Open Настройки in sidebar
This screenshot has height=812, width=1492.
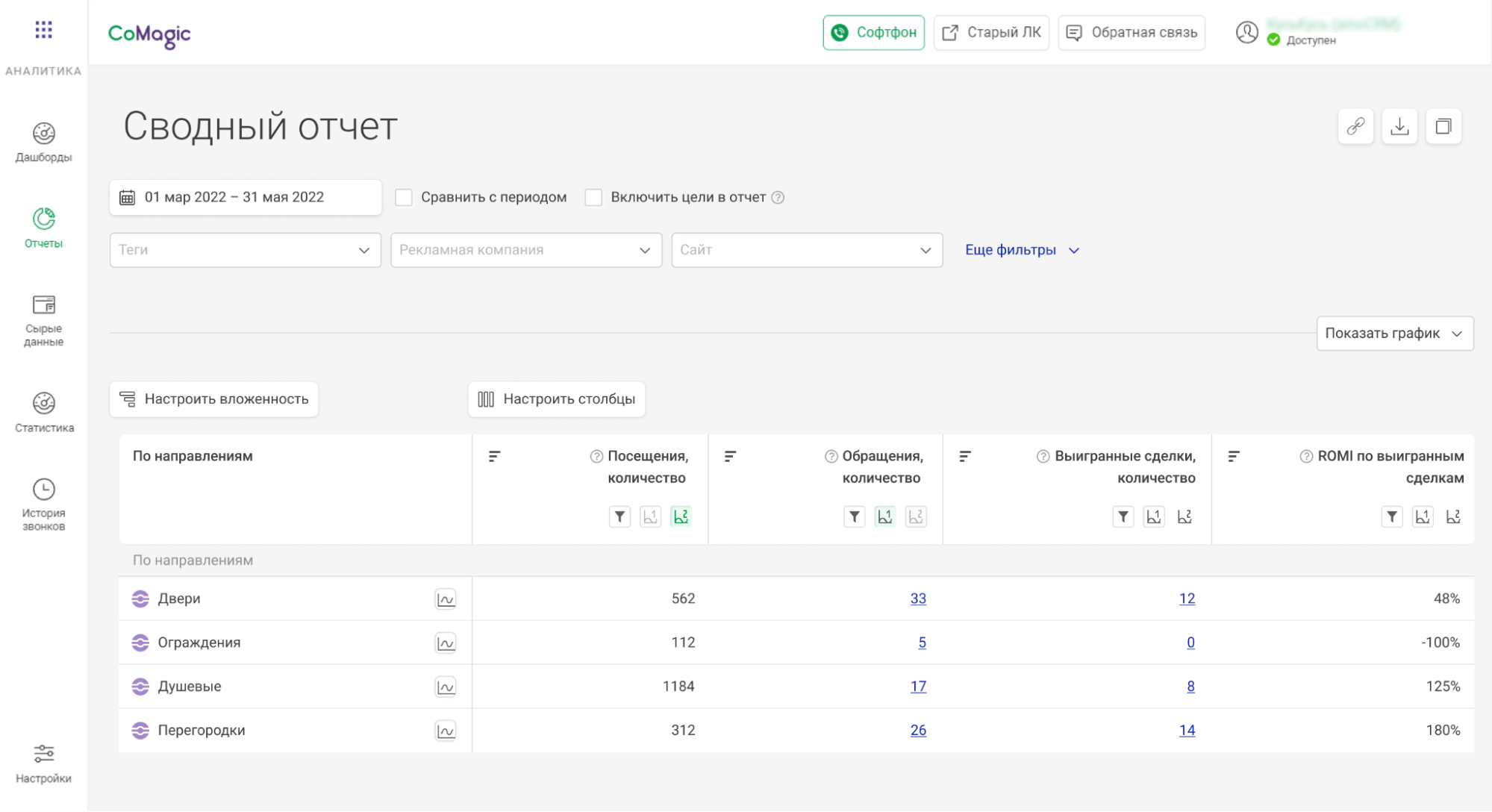43,763
